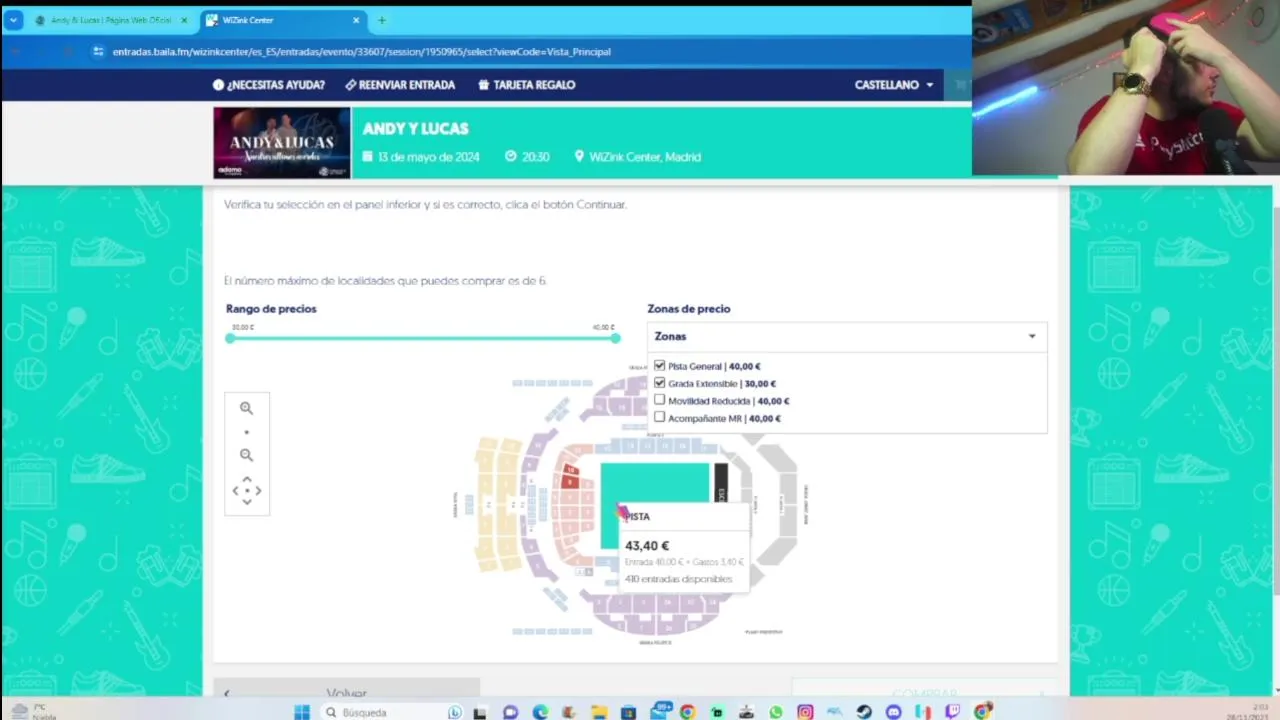Click the COMPRAR button
Viewport: 1280px width, 720px height.
925,690
